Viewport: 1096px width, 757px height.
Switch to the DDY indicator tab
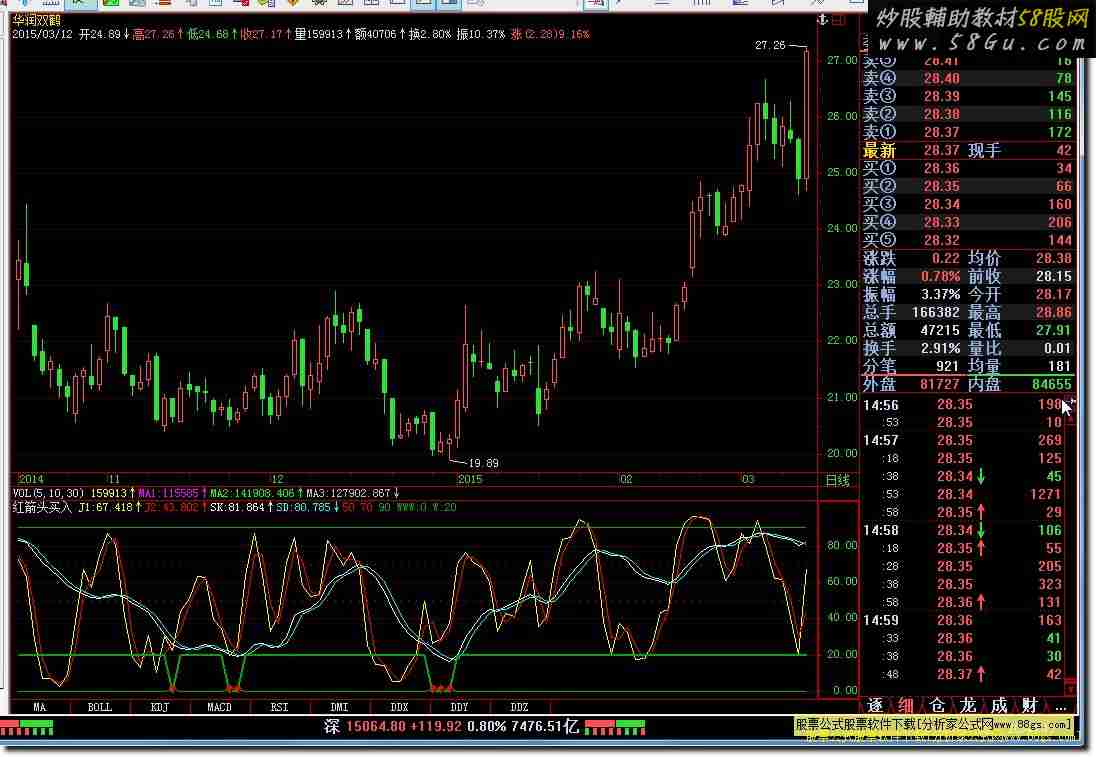459,707
